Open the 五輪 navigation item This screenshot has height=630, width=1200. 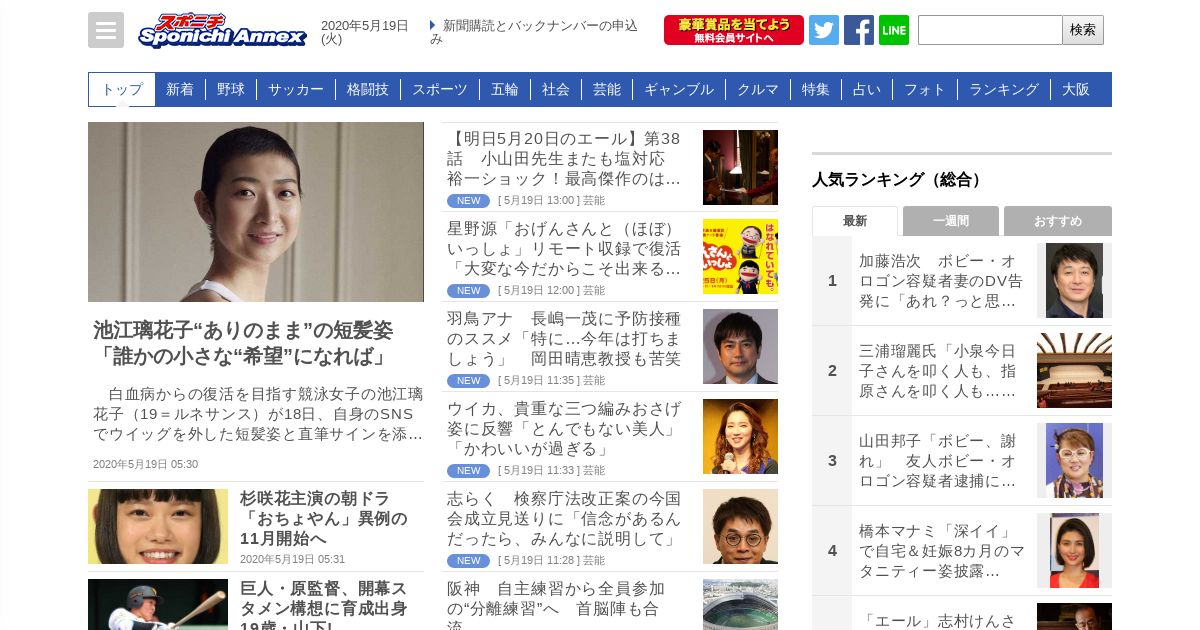[x=505, y=89]
